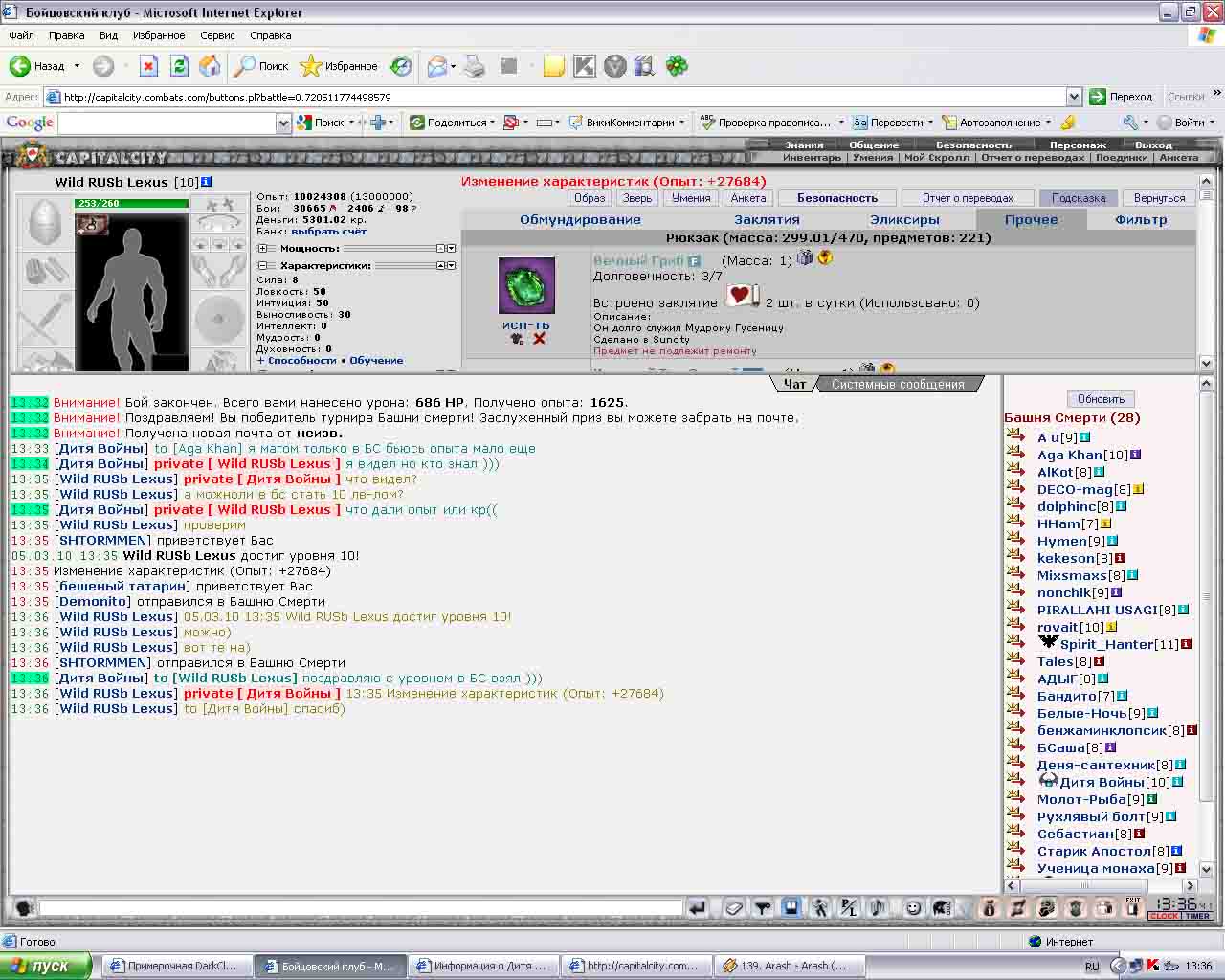Image resolution: width=1225 pixels, height=980 pixels.
Task: Click the red X delete icon under item
Action: (x=539, y=339)
